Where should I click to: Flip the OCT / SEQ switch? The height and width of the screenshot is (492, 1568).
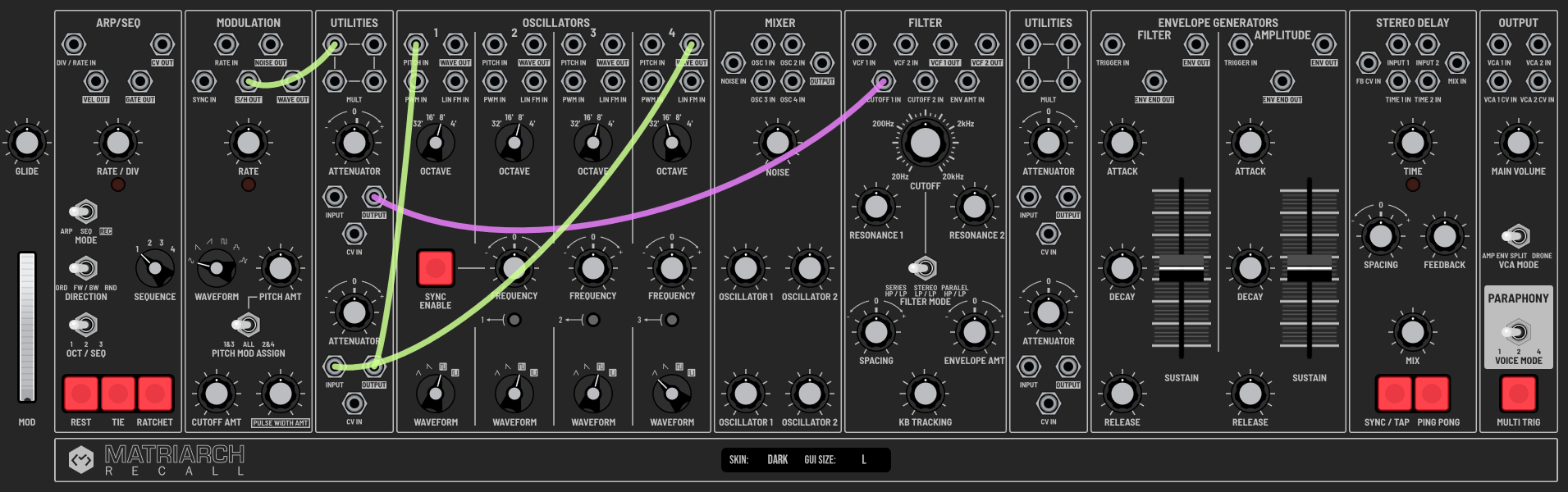click(83, 325)
